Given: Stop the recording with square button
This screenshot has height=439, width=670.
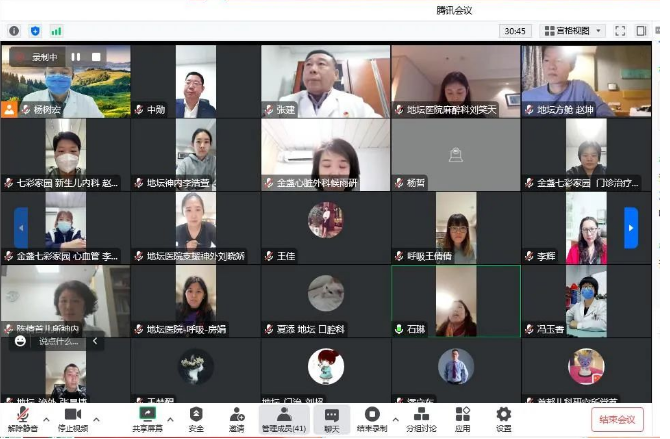Looking at the screenshot, I should click(96, 57).
